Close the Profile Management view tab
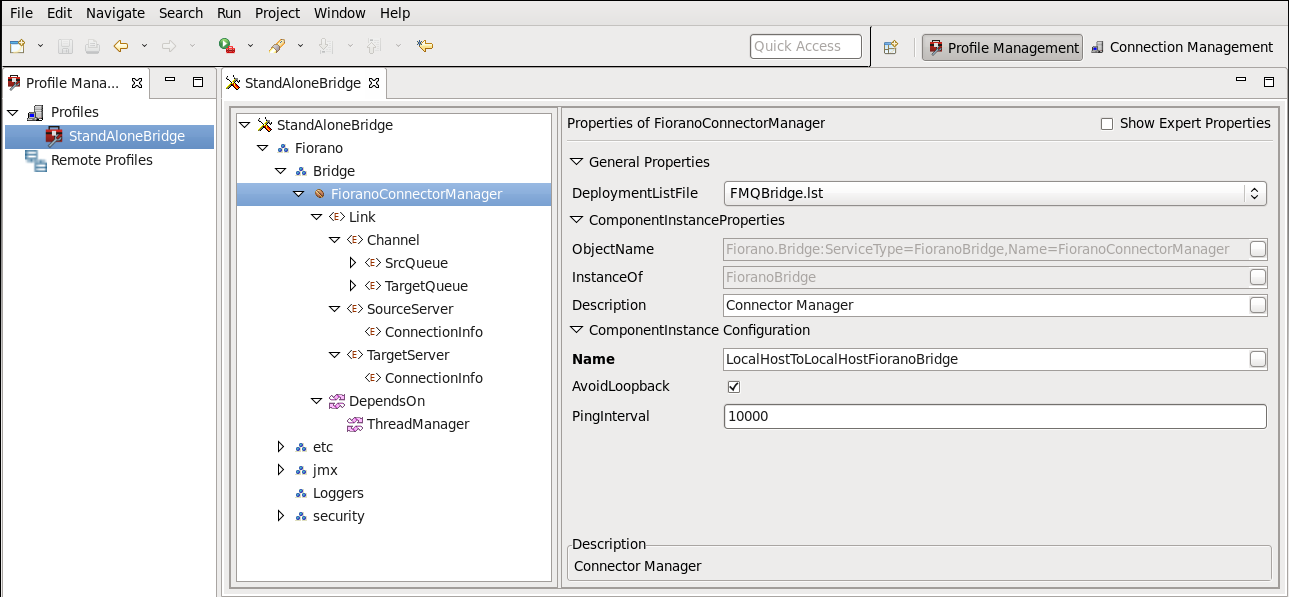The image size is (1289, 597). pyautogui.click(x=137, y=83)
